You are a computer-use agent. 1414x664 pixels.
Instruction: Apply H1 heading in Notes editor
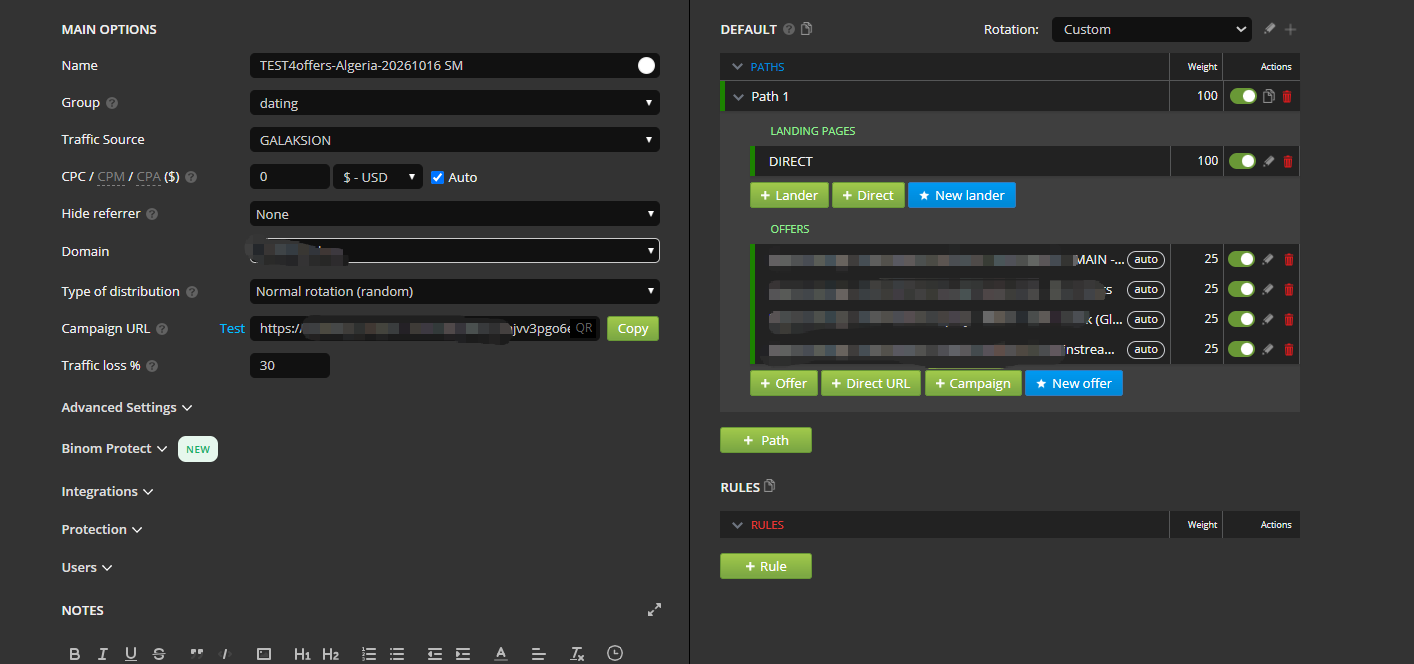click(302, 654)
